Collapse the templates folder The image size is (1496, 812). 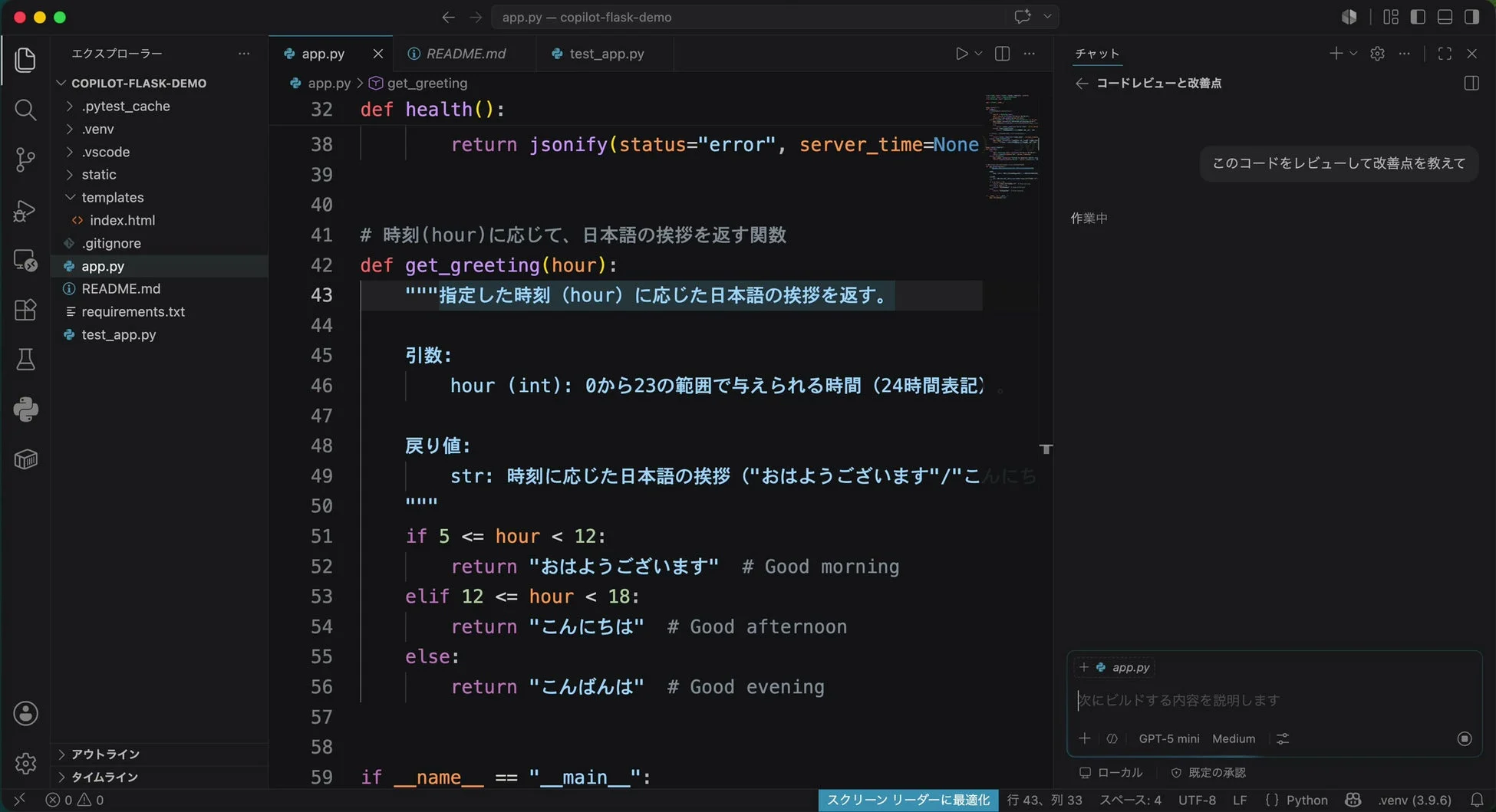point(113,197)
